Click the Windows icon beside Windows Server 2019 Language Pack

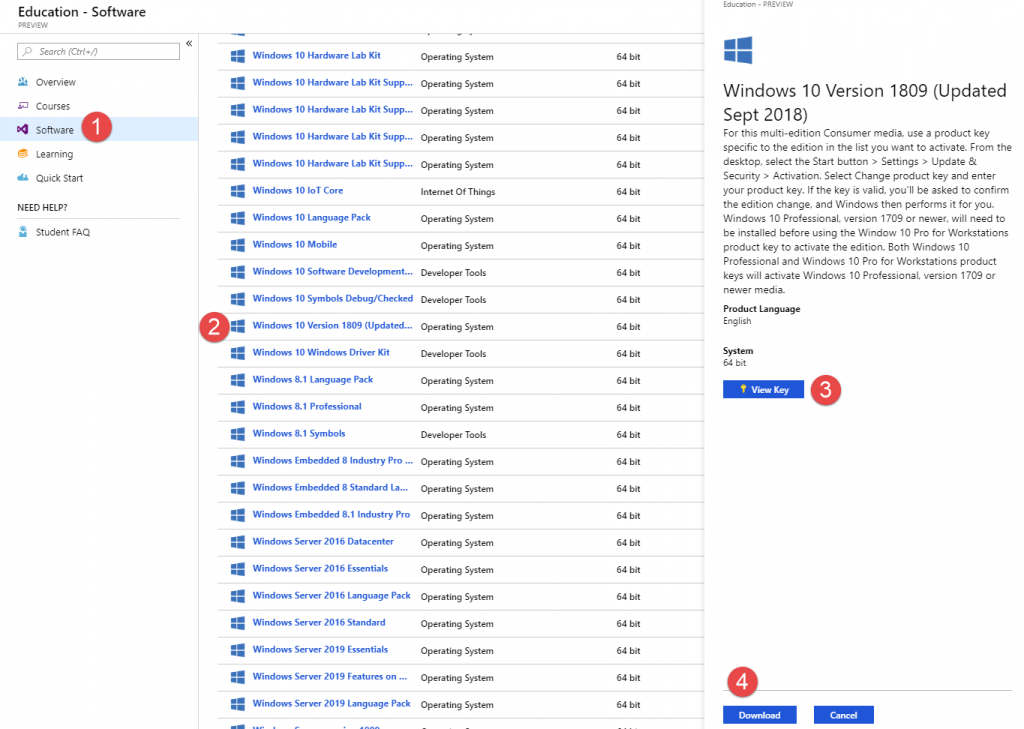tap(238, 704)
